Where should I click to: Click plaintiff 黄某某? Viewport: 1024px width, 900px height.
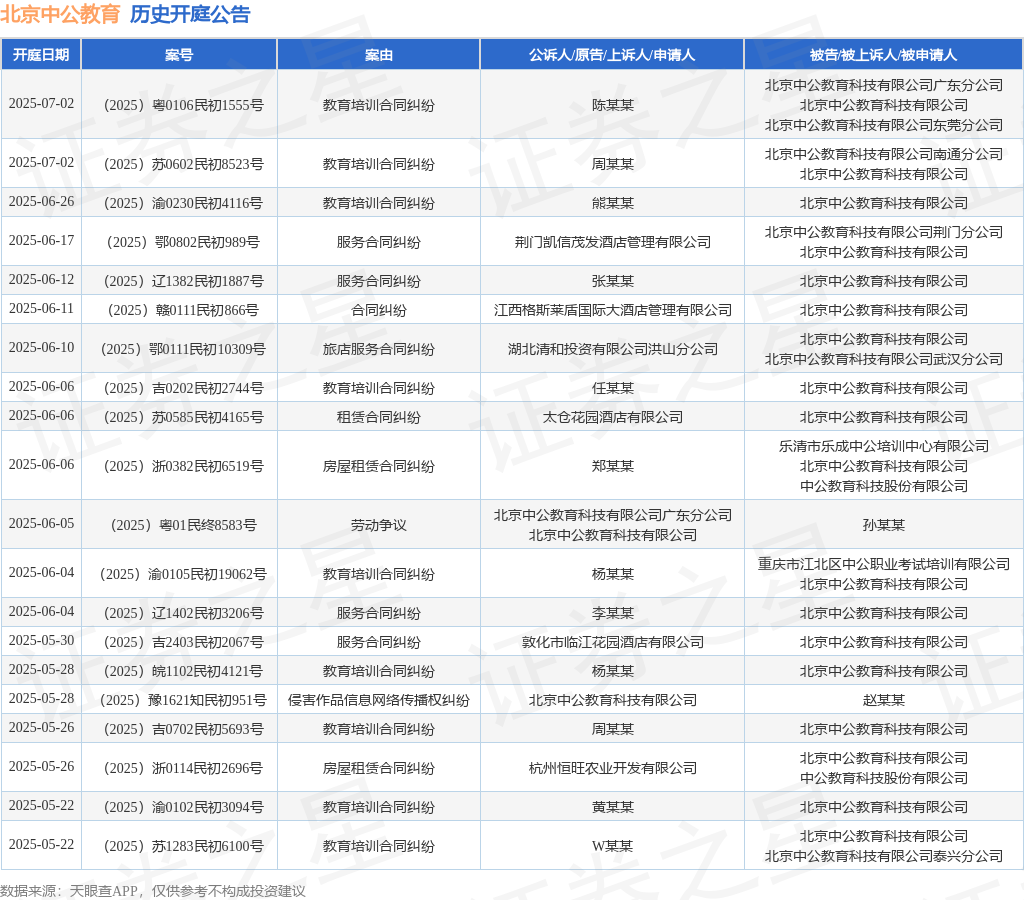click(613, 807)
